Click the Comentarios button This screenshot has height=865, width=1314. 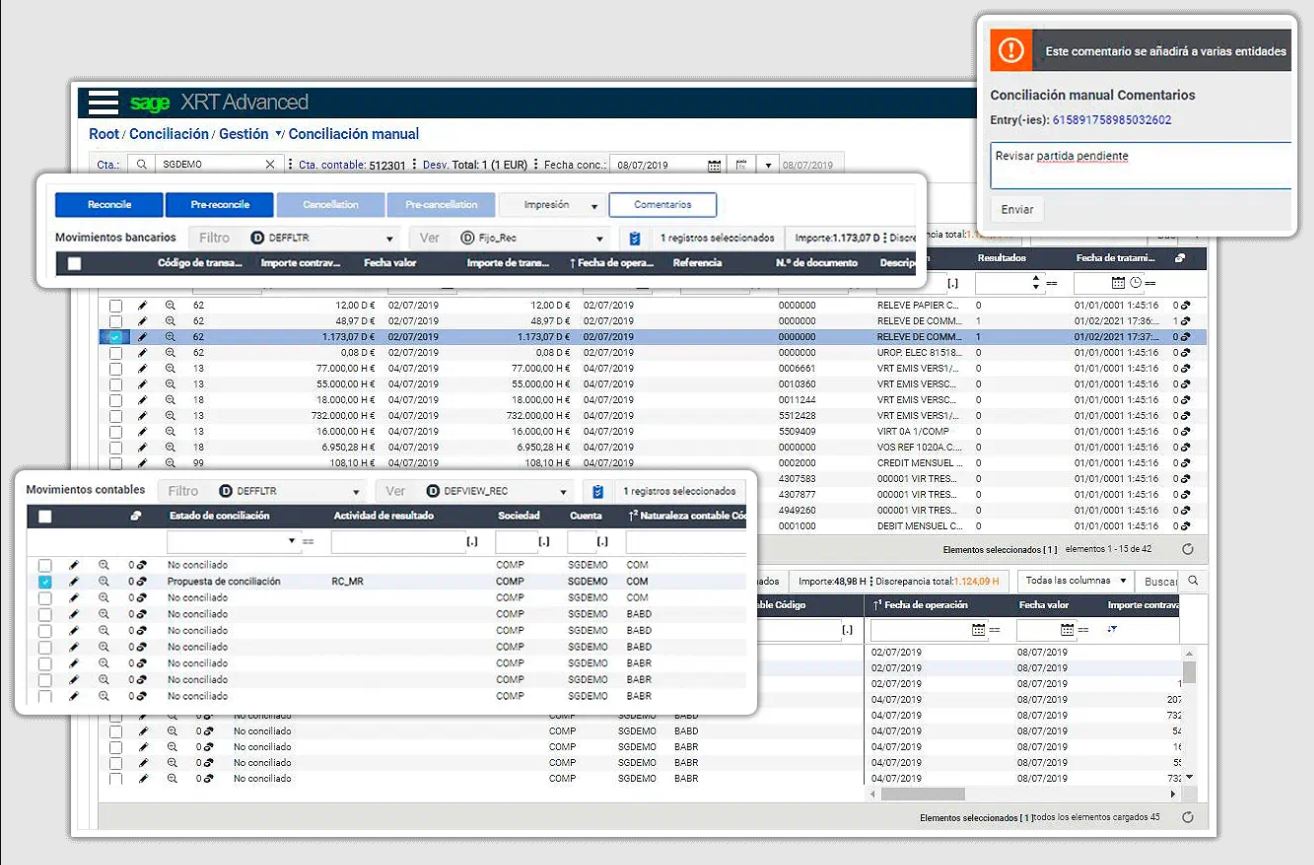[662, 205]
